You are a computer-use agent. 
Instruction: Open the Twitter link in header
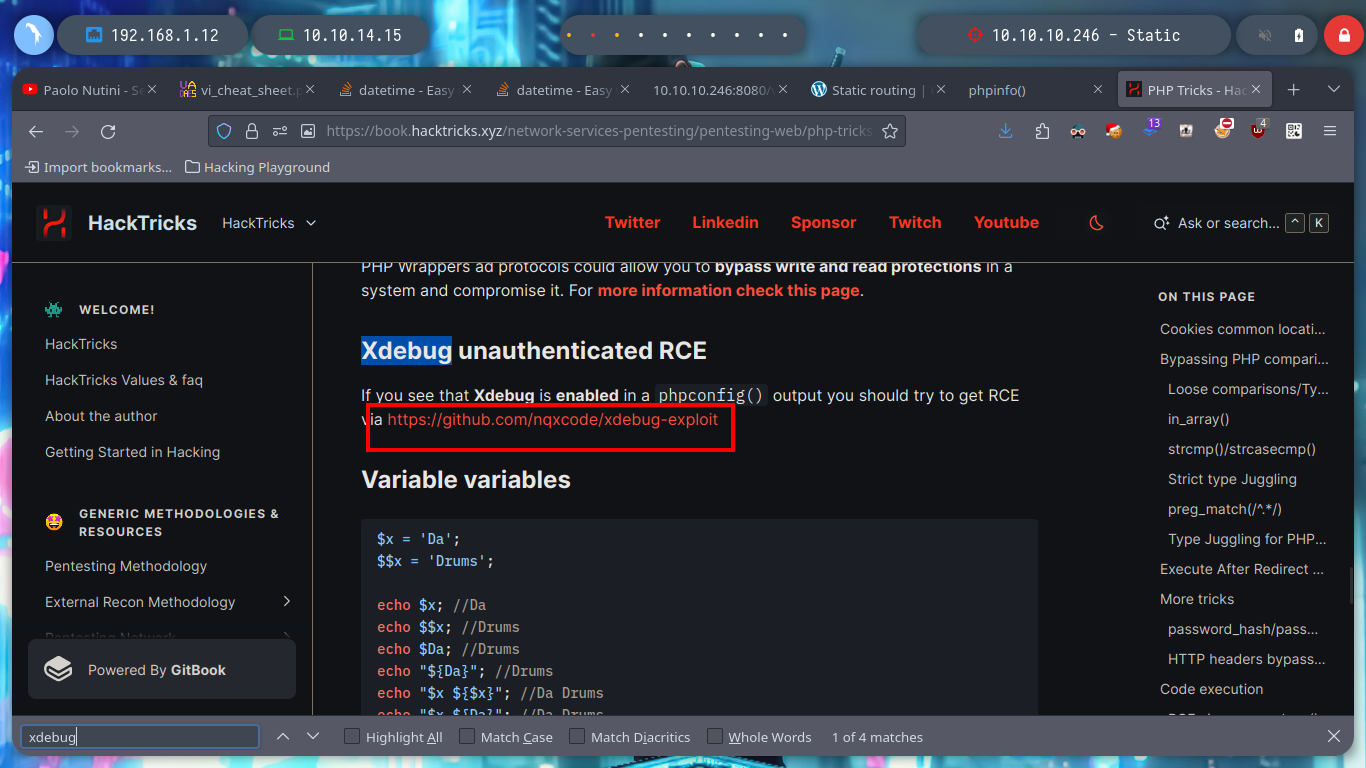point(632,223)
